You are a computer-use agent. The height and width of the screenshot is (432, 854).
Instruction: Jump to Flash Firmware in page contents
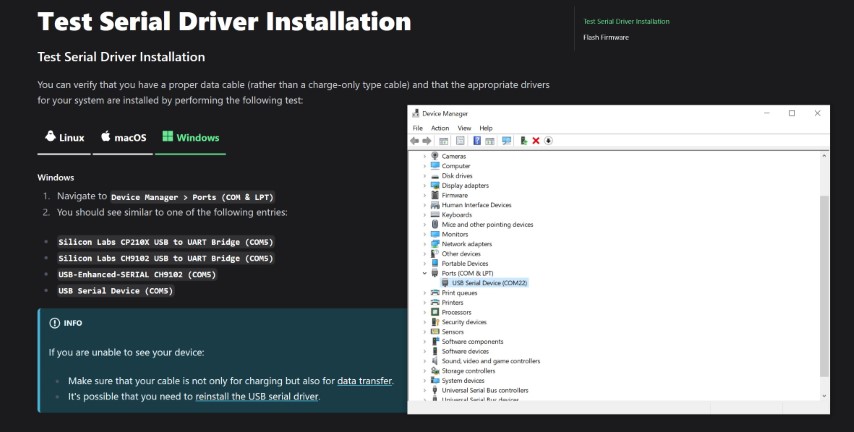pos(606,38)
